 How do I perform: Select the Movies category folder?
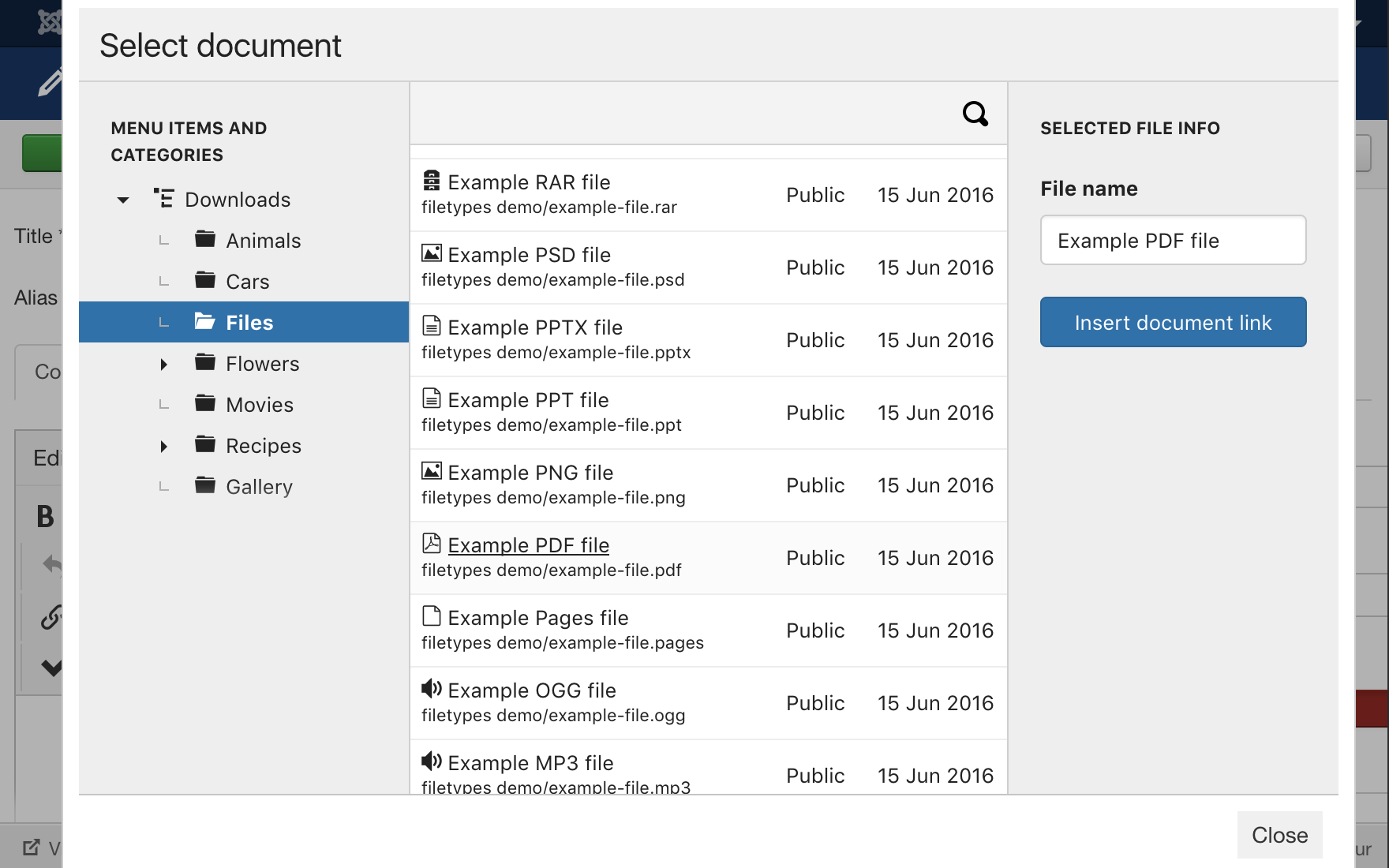coord(259,405)
